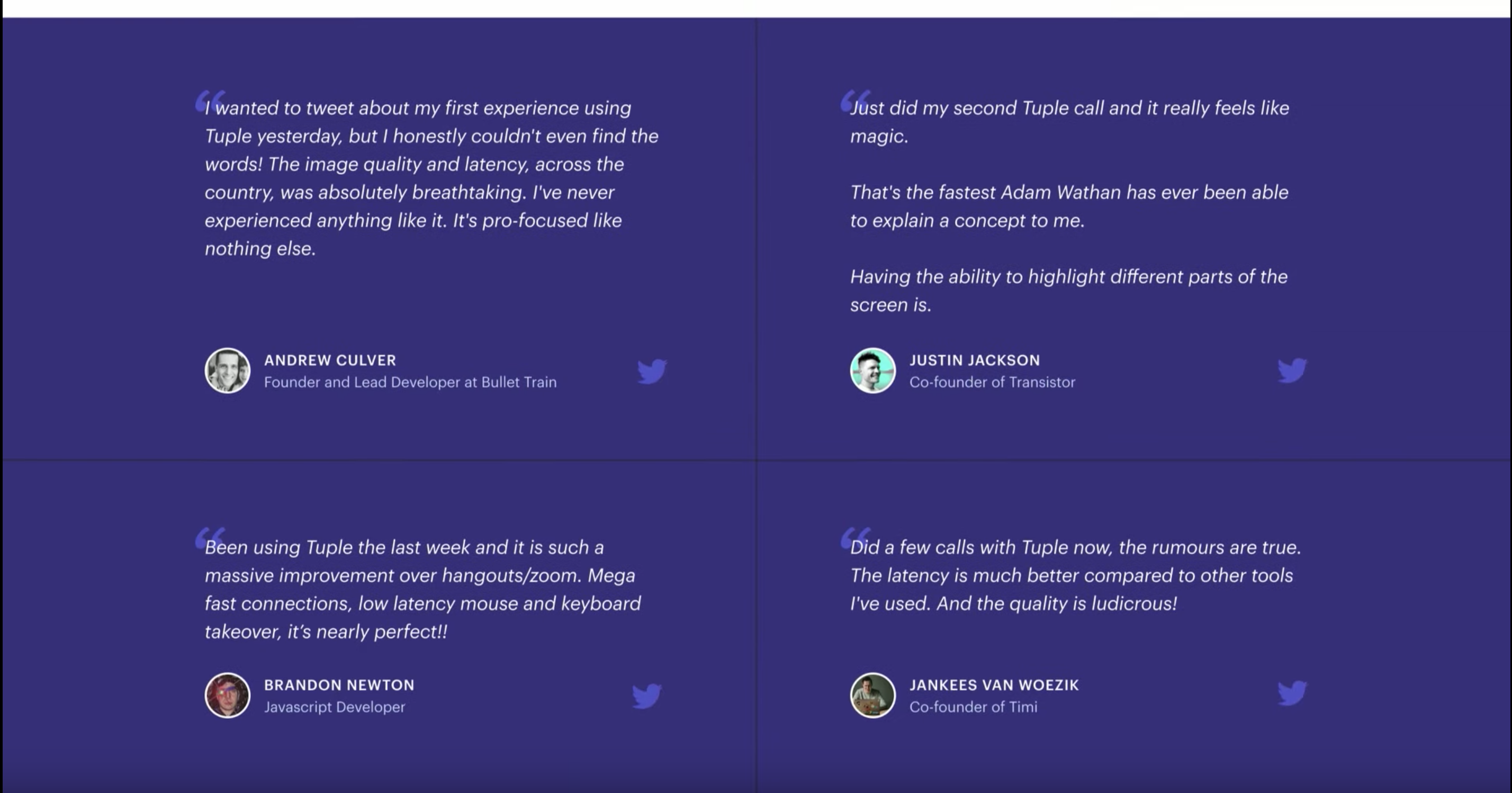Click the name ANDREW CULVER
1512x793 pixels.
coord(330,361)
